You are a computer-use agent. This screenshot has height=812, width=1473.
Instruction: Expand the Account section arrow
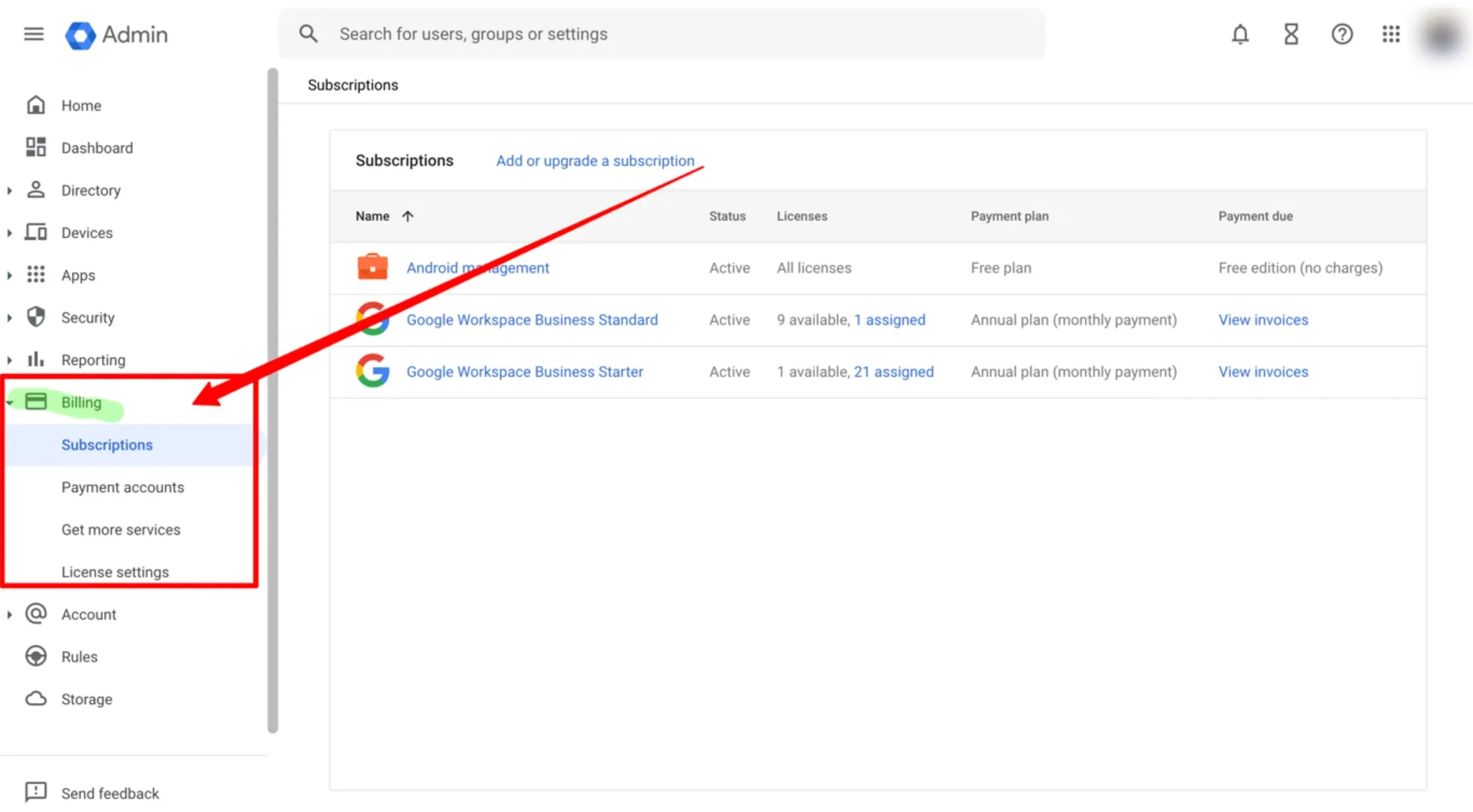click(x=9, y=614)
